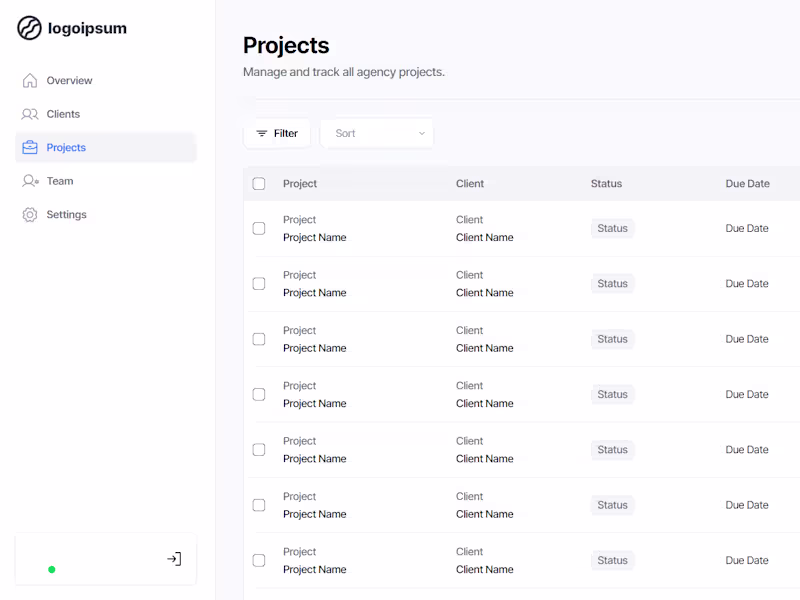The height and width of the screenshot is (600, 800).
Task: Check the select-all checkbox in table header
Action: [258, 184]
